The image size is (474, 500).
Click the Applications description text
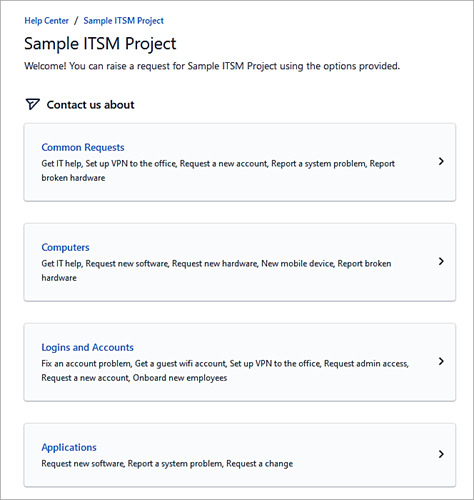[167, 464]
